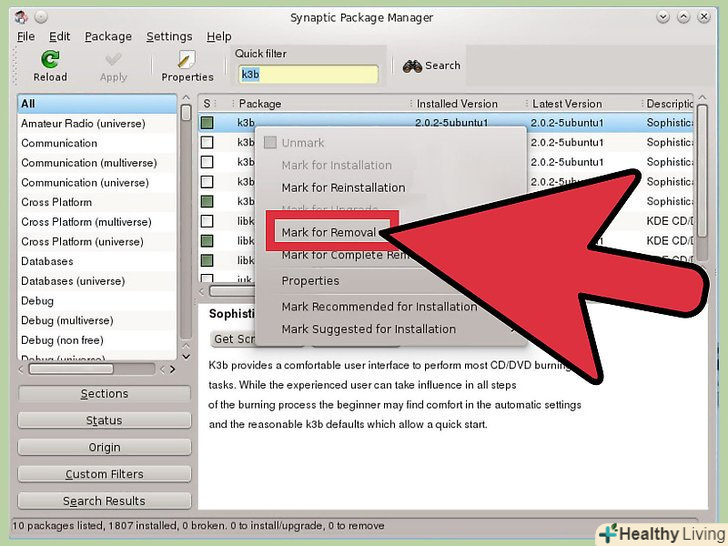Click the Synaptic app icon in title bar
The image size is (728, 546).
[21, 18]
